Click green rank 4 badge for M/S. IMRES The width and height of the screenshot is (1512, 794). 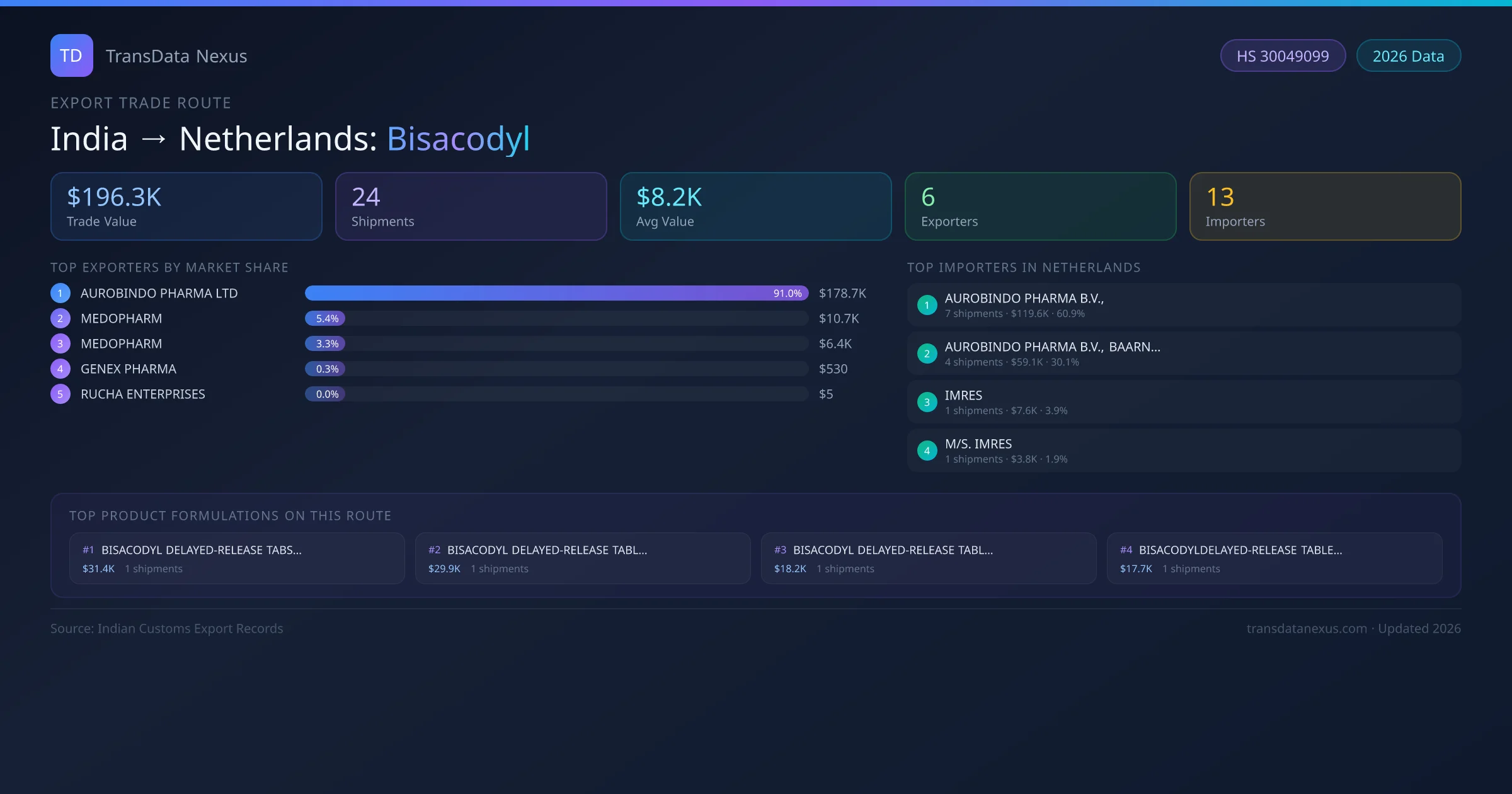click(x=927, y=451)
